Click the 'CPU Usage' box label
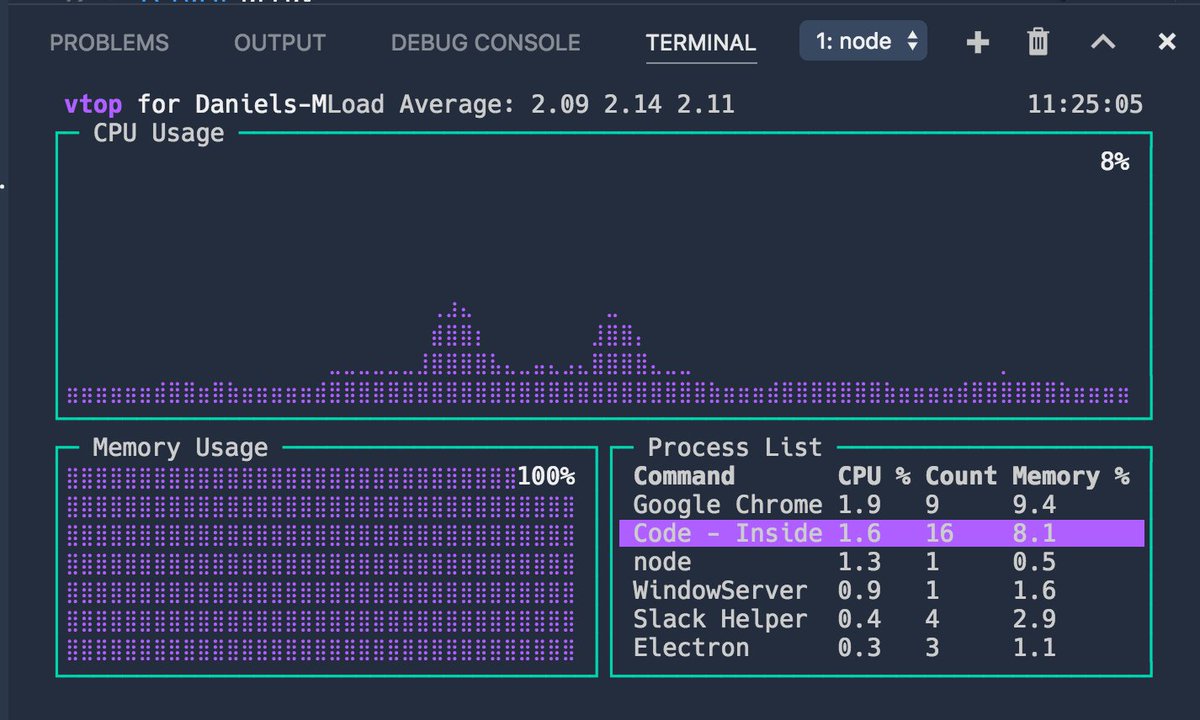This screenshot has width=1200, height=720. pos(159,133)
